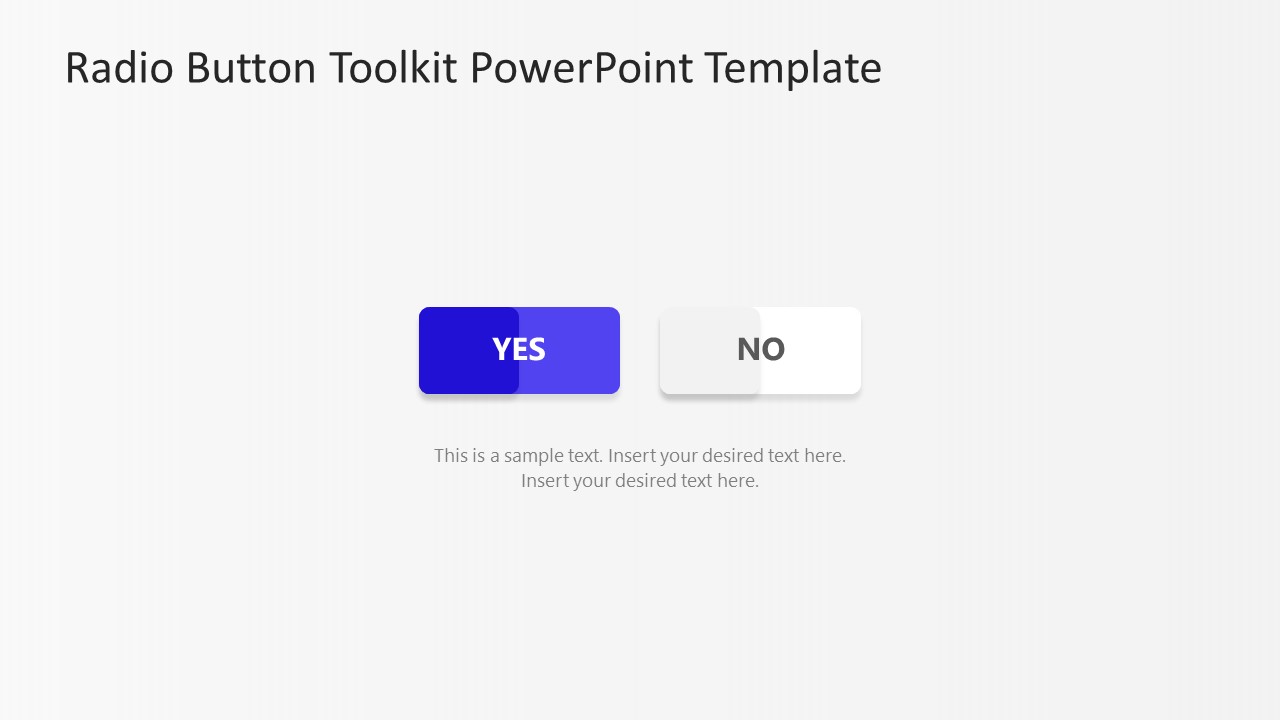Screen dimensions: 1280x720
Task: Click first-line phrase "Insert your desired text here."
Action: coord(727,456)
